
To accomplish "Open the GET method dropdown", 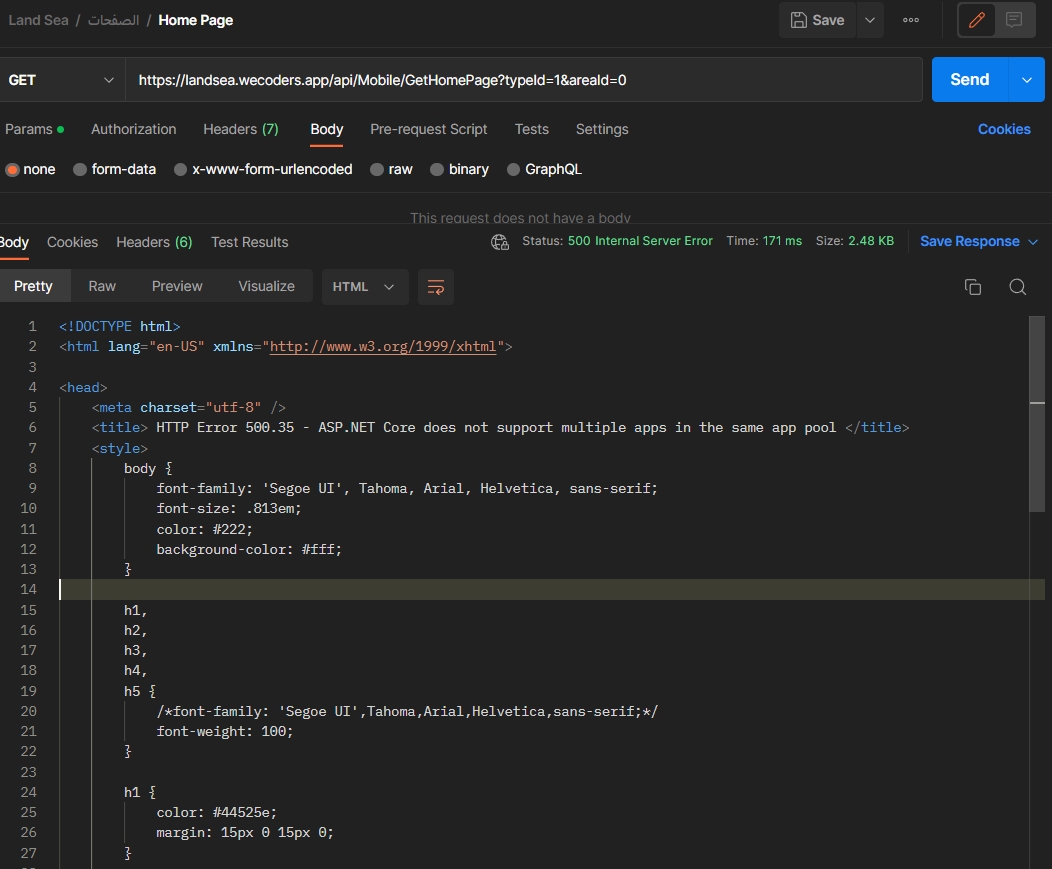I will point(60,80).
